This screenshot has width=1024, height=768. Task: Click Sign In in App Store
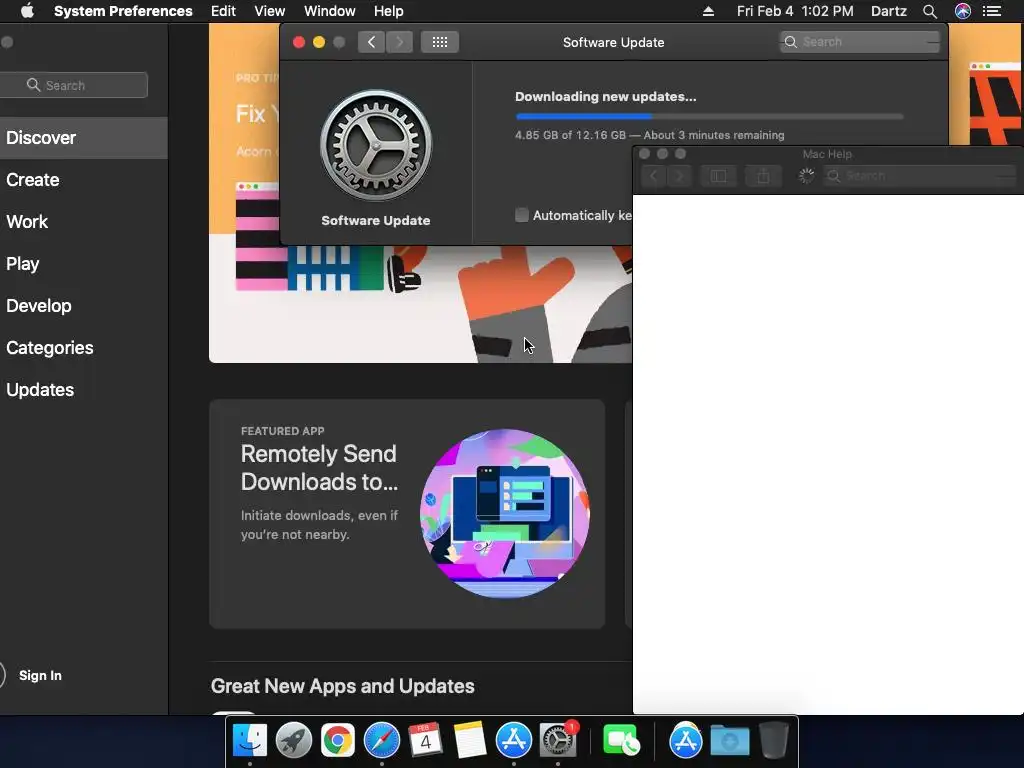(x=40, y=675)
